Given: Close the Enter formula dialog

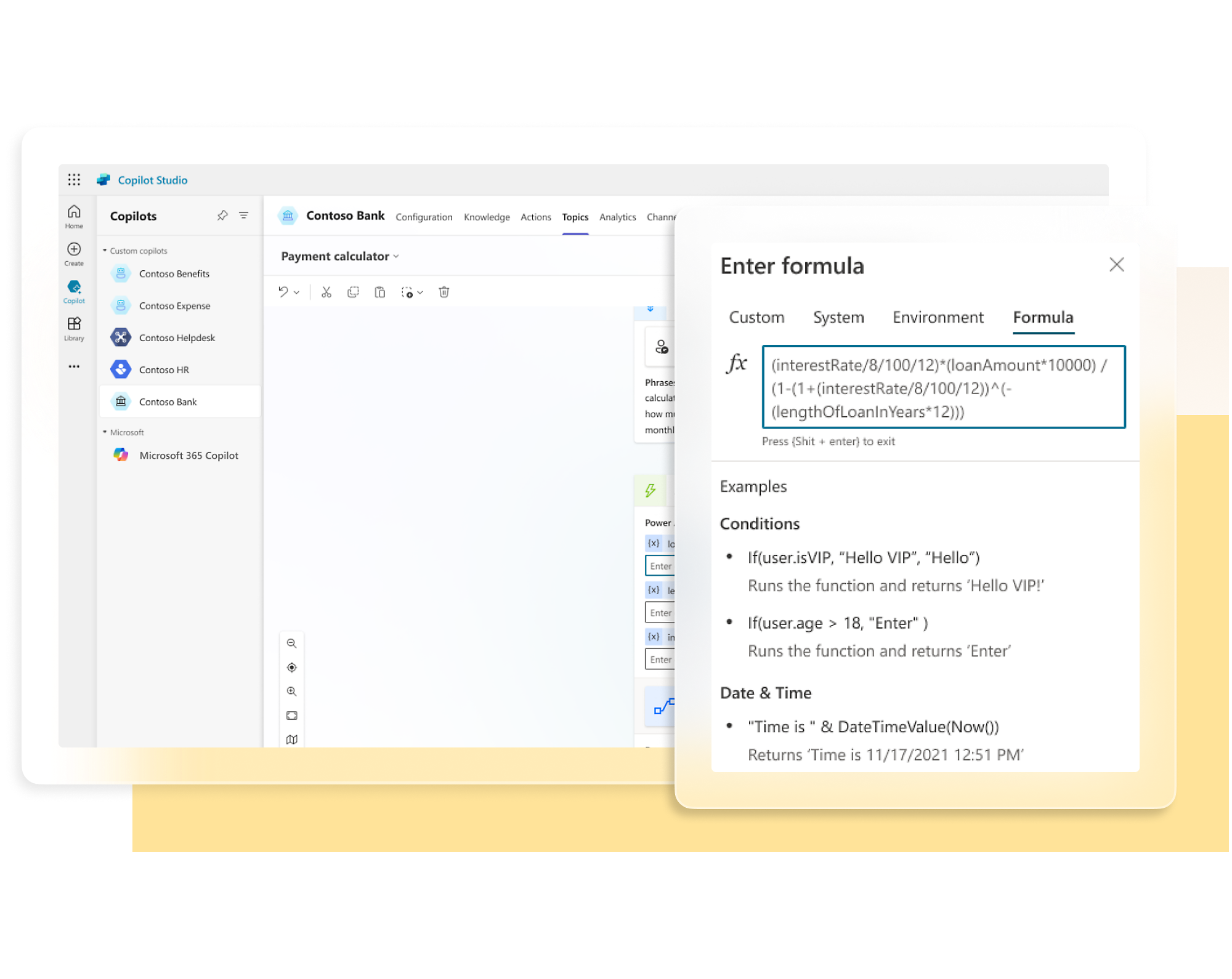Looking at the screenshot, I should point(1116,265).
